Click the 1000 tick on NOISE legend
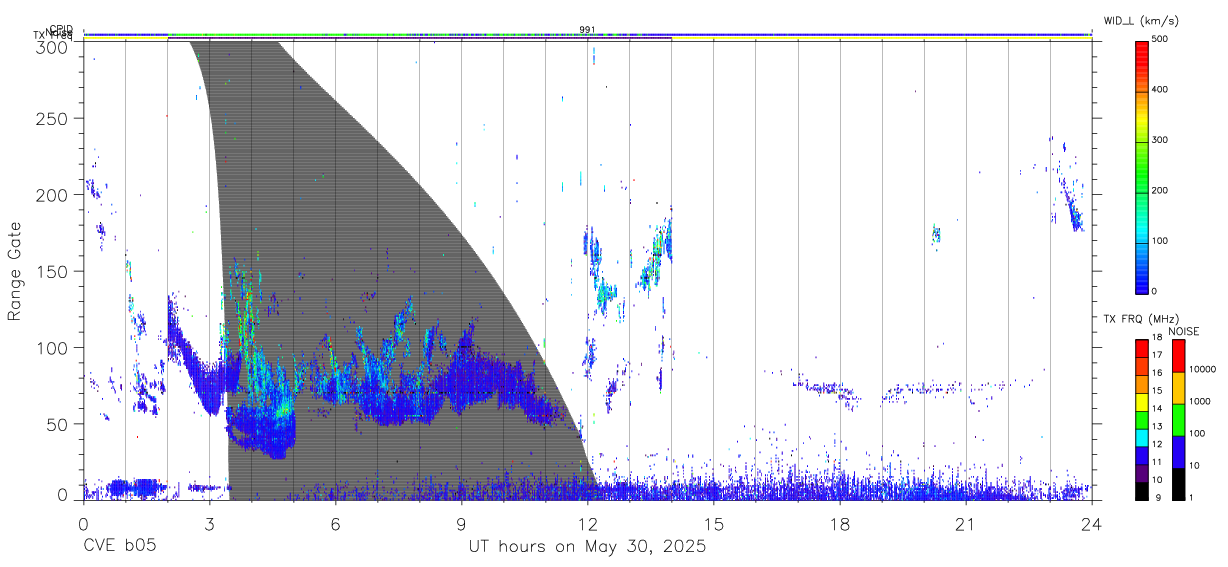 pyautogui.click(x=1201, y=402)
